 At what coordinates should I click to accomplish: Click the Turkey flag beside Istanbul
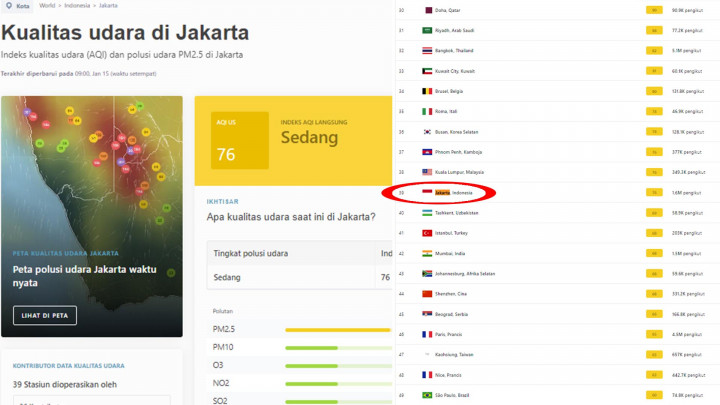tap(427, 233)
